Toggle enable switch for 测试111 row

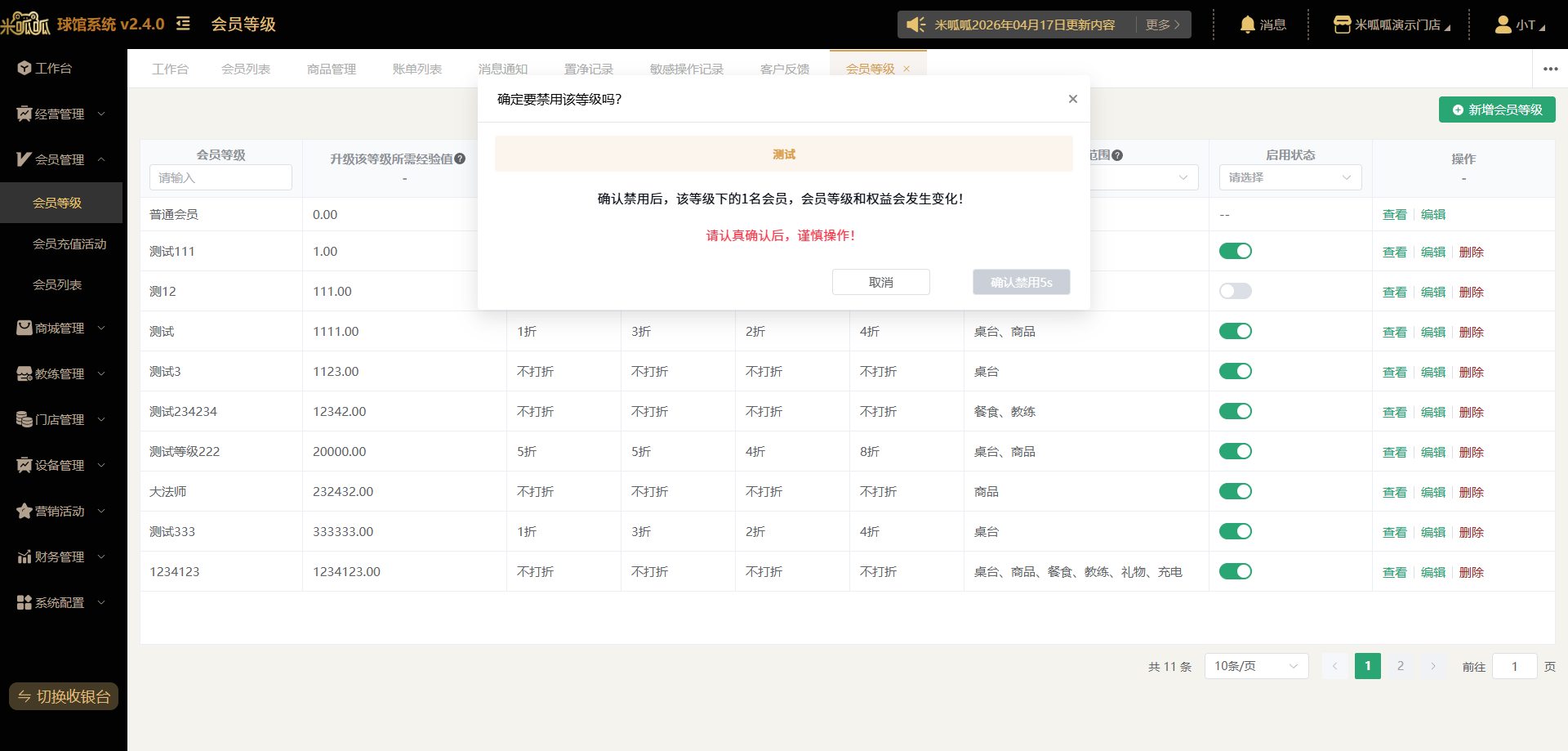click(1236, 251)
